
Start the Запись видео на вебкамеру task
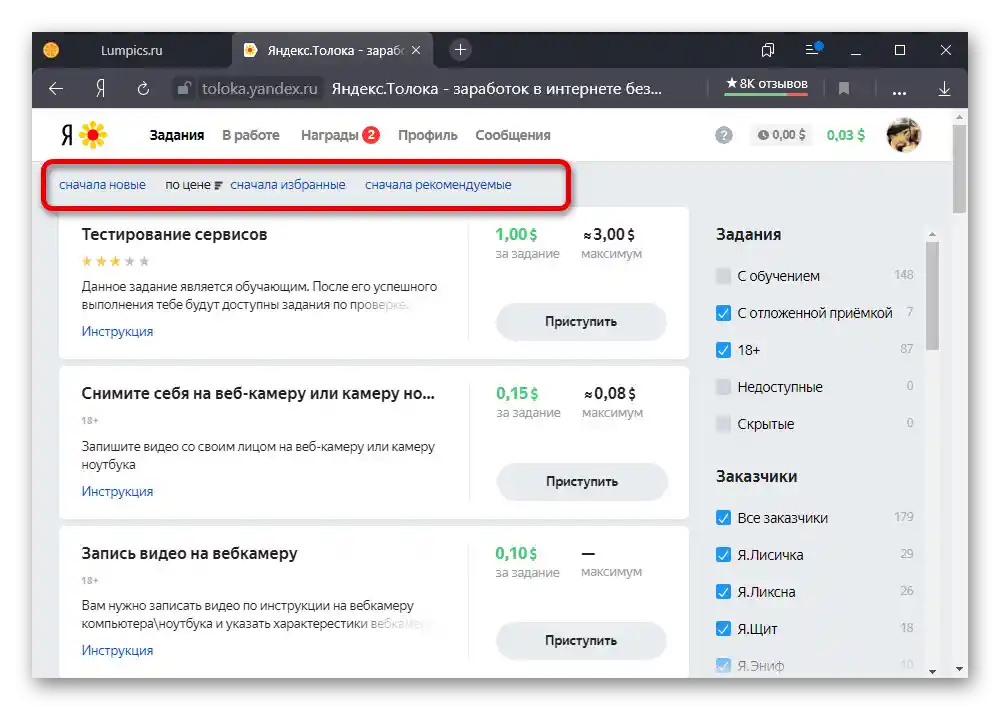click(581, 640)
